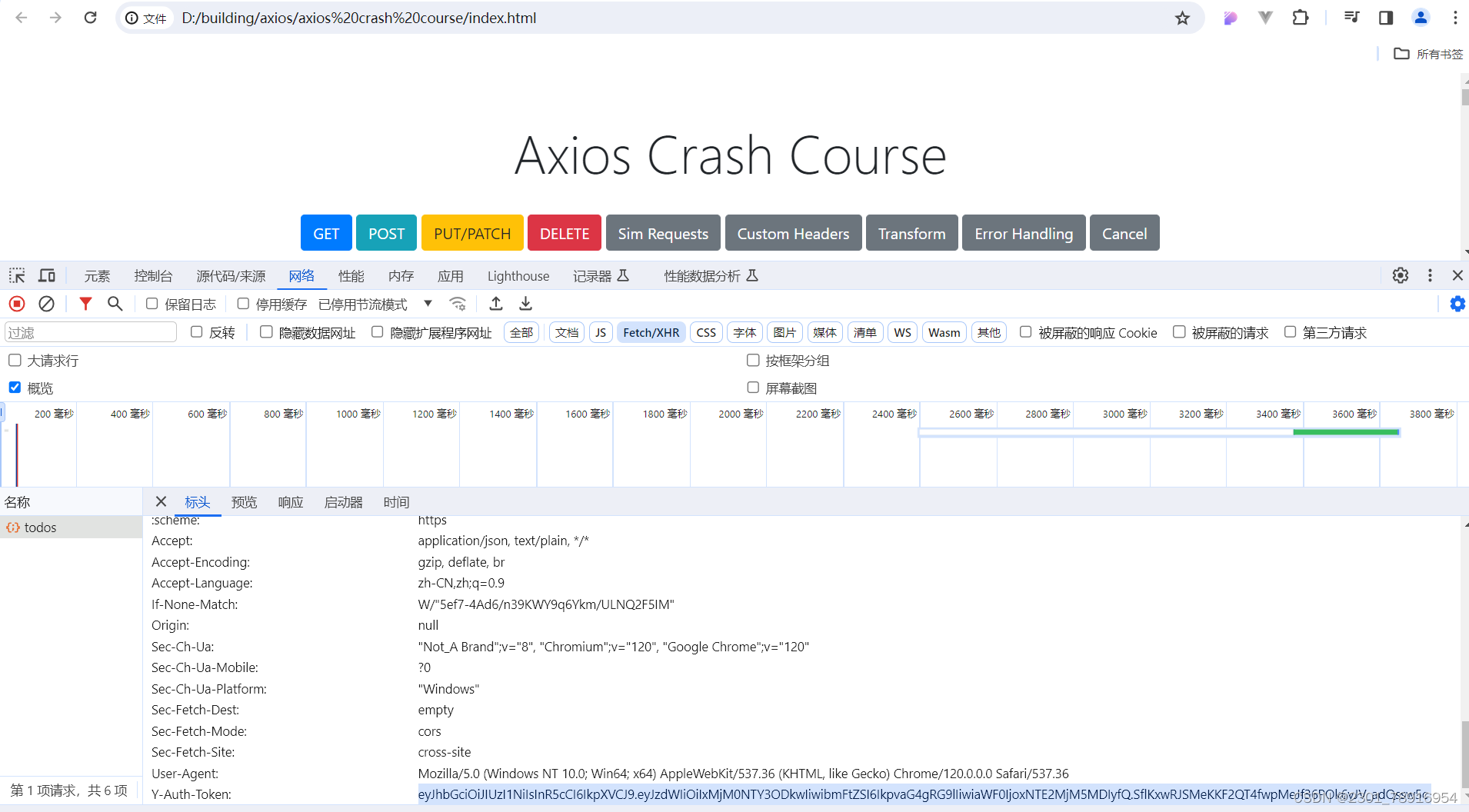Close the request details pane
1469x812 pixels.
[x=161, y=501]
